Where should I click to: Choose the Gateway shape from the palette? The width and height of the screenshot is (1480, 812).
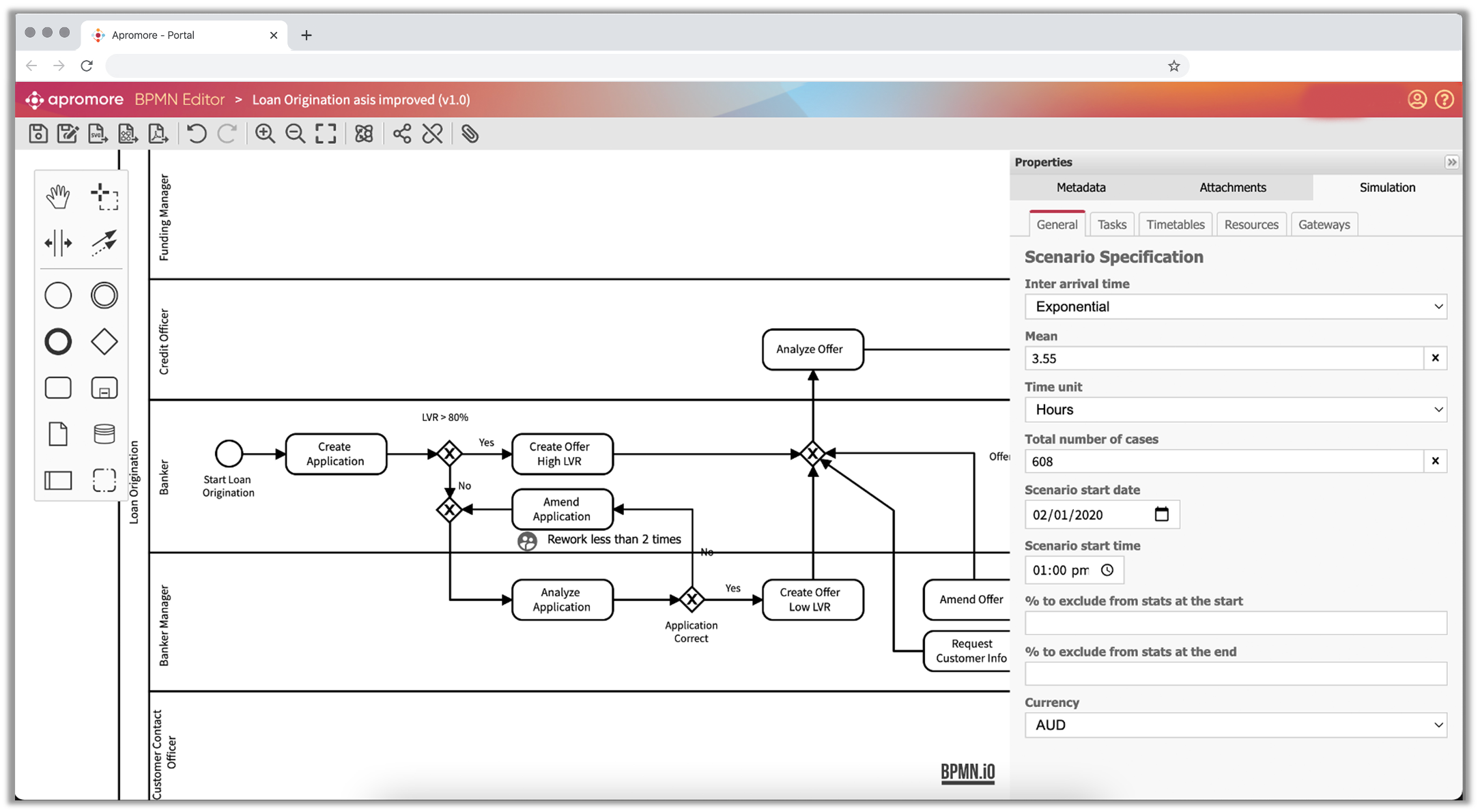click(x=104, y=341)
